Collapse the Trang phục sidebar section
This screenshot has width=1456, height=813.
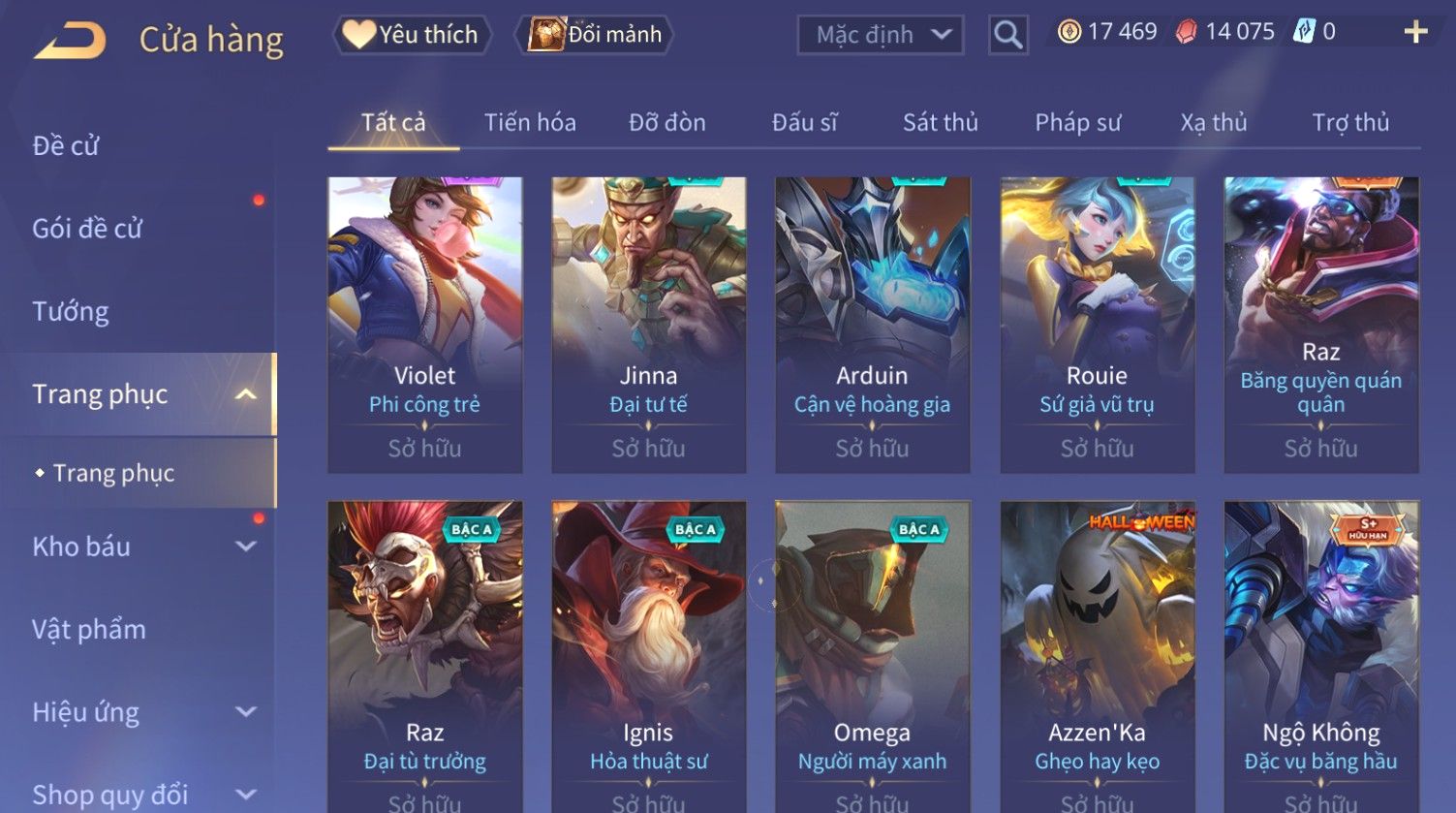click(x=246, y=394)
